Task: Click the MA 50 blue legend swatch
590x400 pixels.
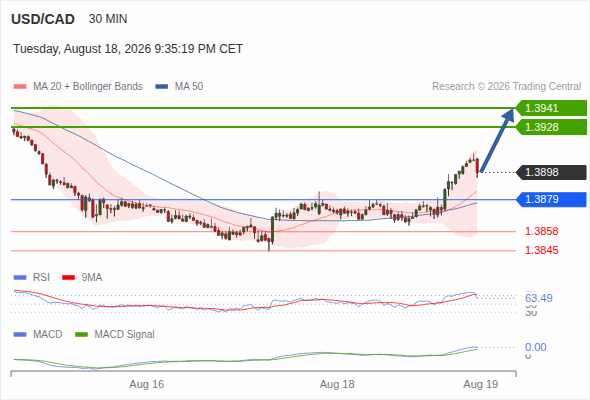Action: pos(162,87)
